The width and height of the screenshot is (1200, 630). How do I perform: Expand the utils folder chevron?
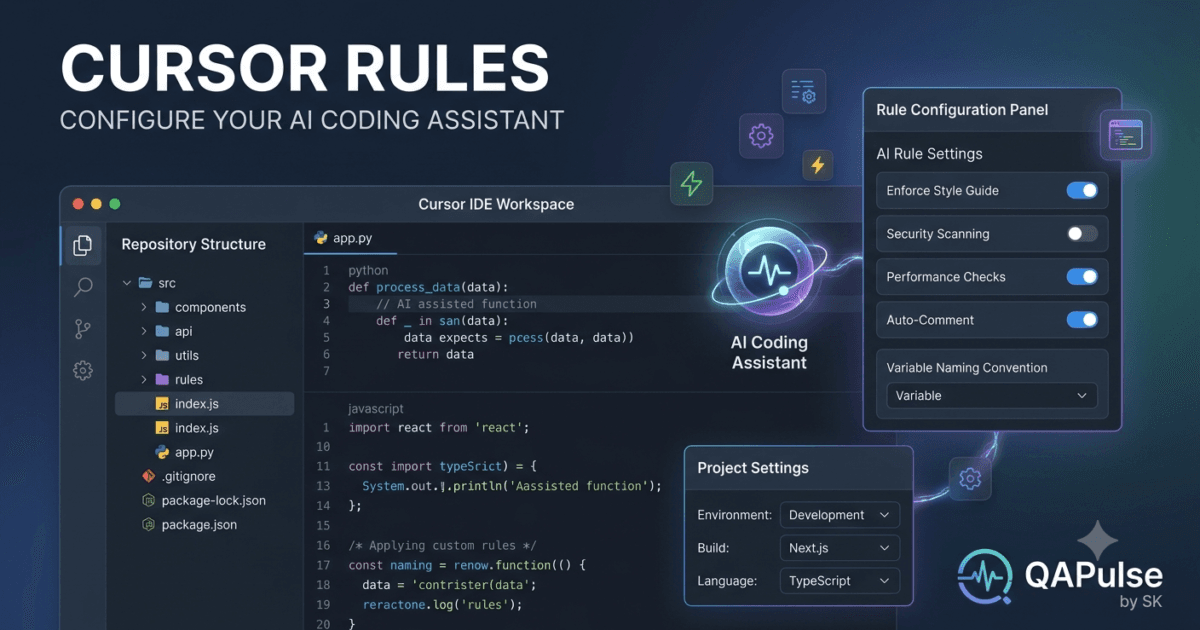point(144,355)
